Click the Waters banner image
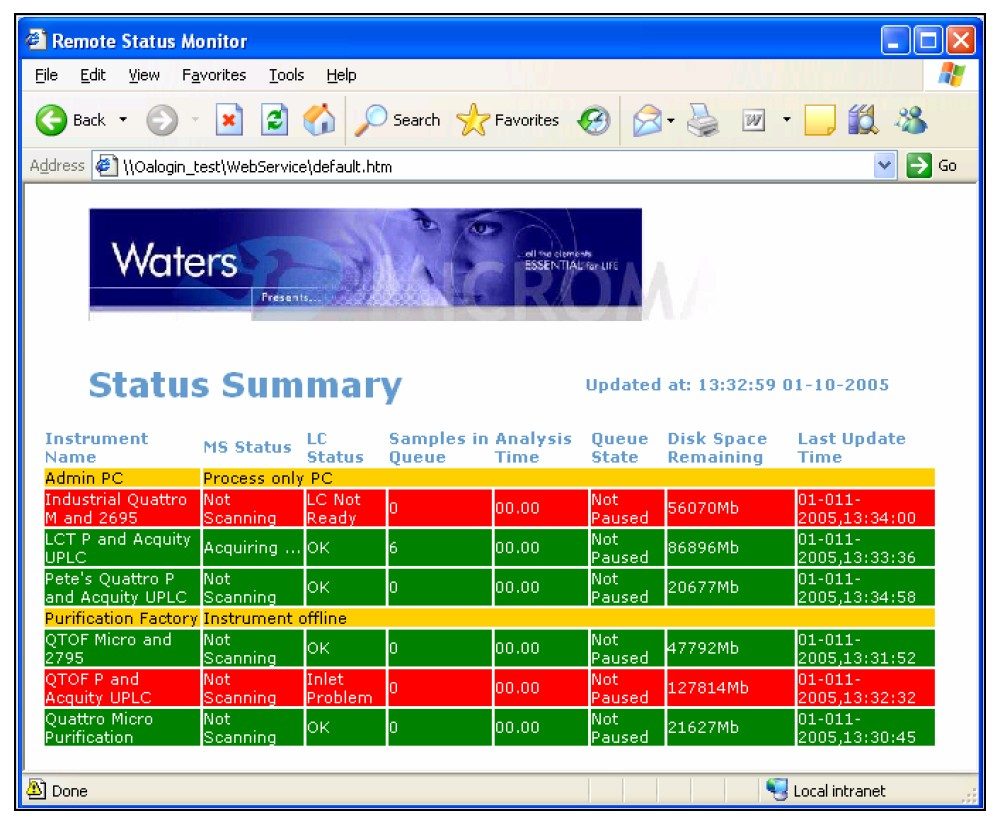The image size is (1000, 824). coord(365,264)
